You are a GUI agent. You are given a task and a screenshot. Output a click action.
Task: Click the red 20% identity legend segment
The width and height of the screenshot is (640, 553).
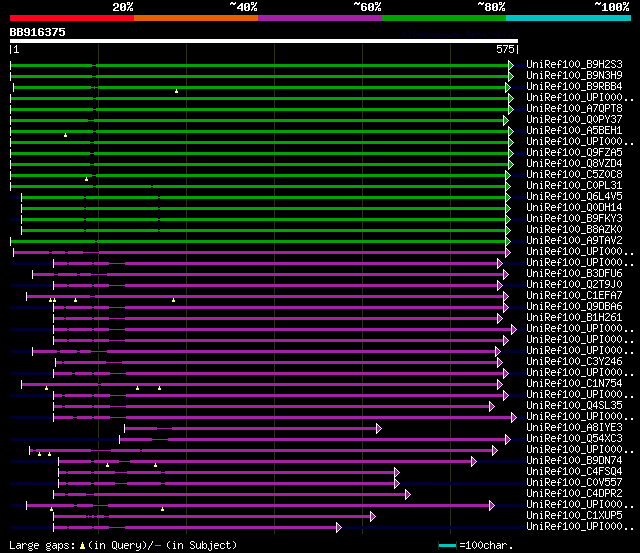tap(72, 18)
